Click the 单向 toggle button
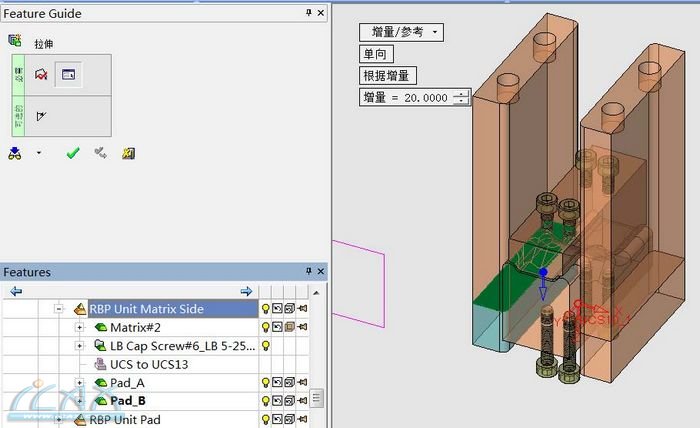The height and width of the screenshot is (428, 700). (376, 54)
